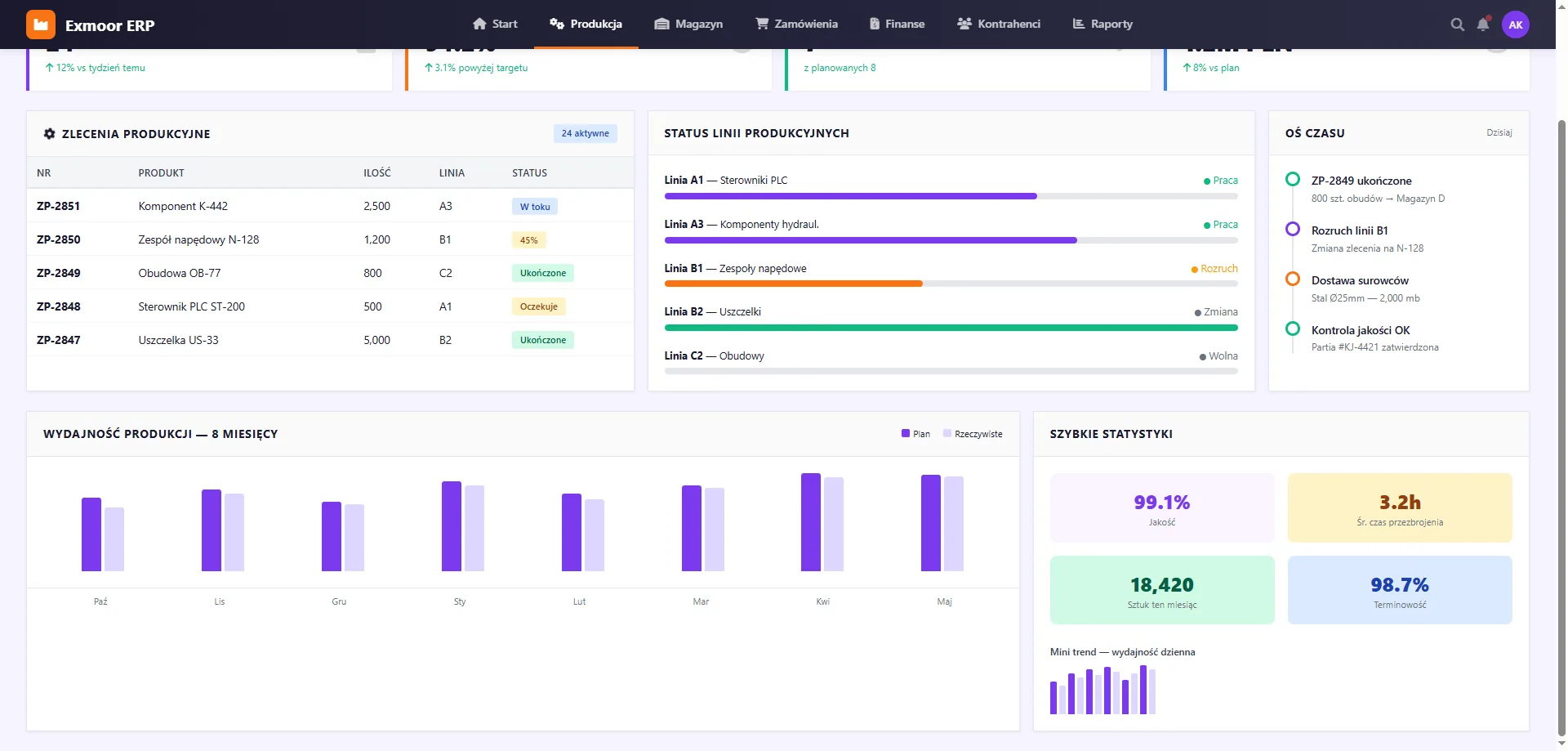The width and height of the screenshot is (1568, 751).
Task: Select the Produkcja tab
Action: (x=586, y=24)
